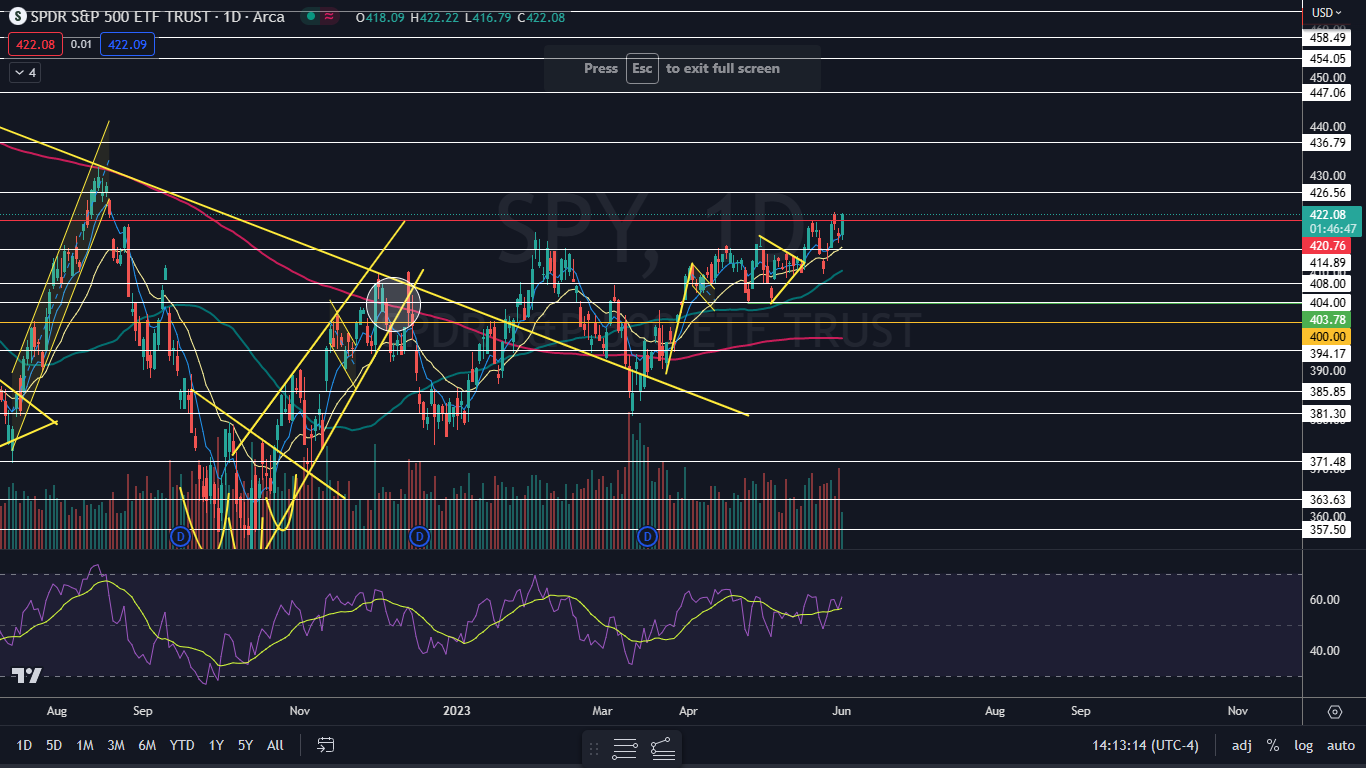The height and width of the screenshot is (768, 1366).
Task: Click the dividend marker near December
Action: (x=420, y=536)
